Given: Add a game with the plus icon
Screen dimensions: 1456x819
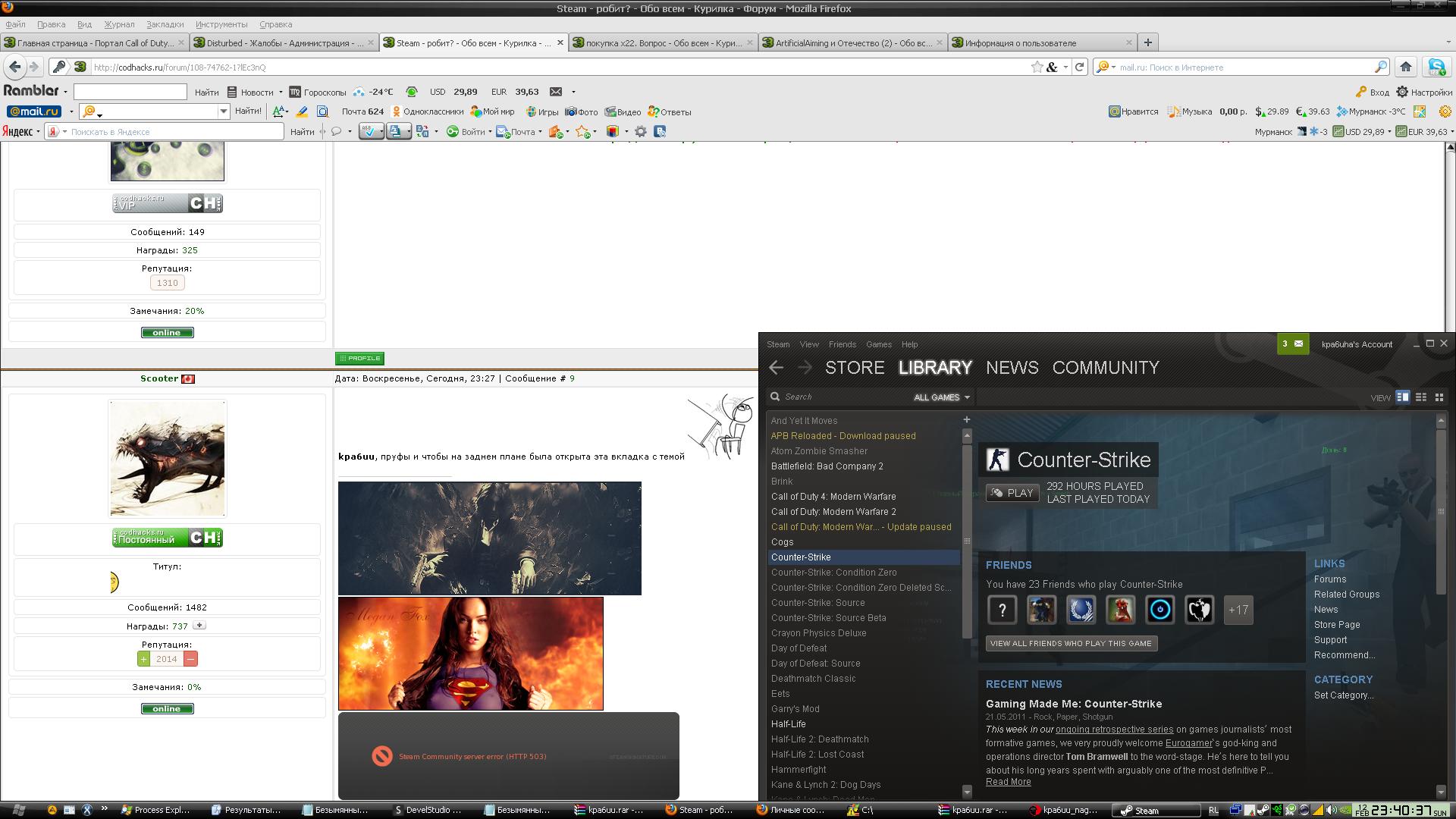Looking at the screenshot, I should tap(967, 419).
